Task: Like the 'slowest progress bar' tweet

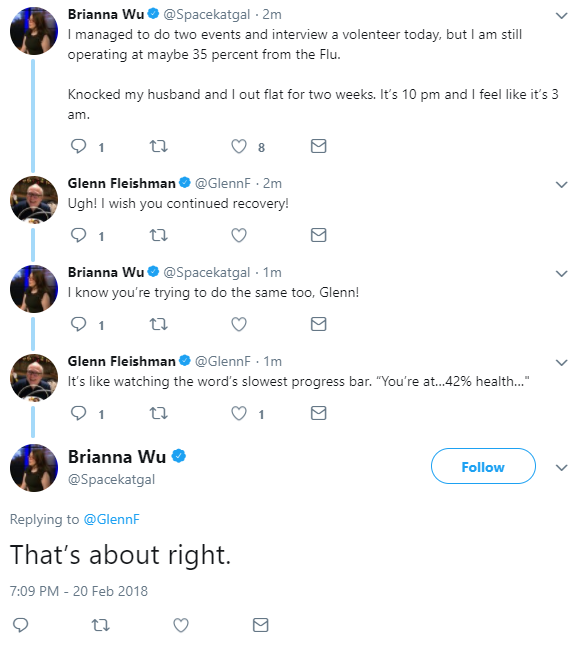Action: tap(239, 414)
